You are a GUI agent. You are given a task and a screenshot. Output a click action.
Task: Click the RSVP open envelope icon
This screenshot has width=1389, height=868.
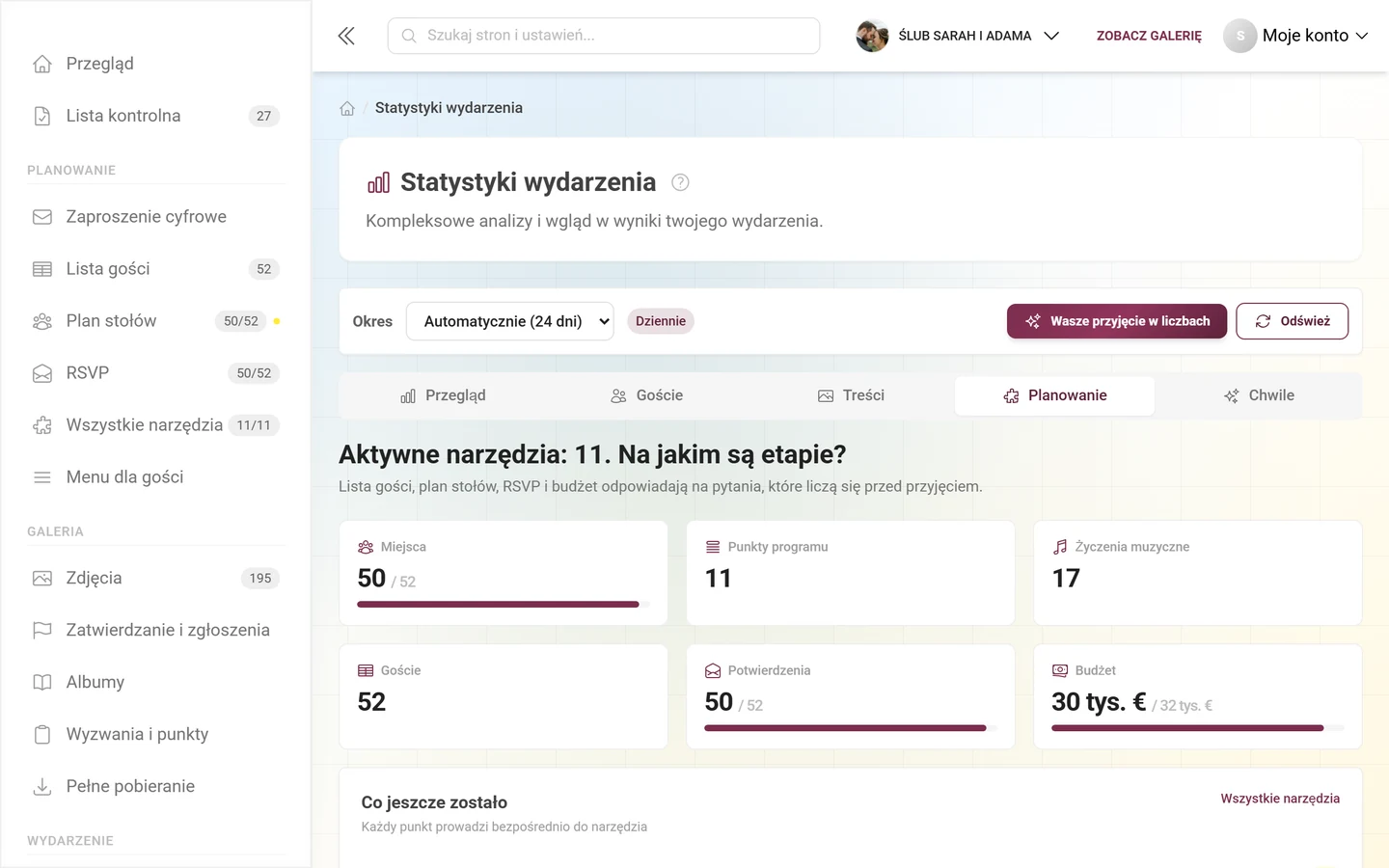(42, 373)
